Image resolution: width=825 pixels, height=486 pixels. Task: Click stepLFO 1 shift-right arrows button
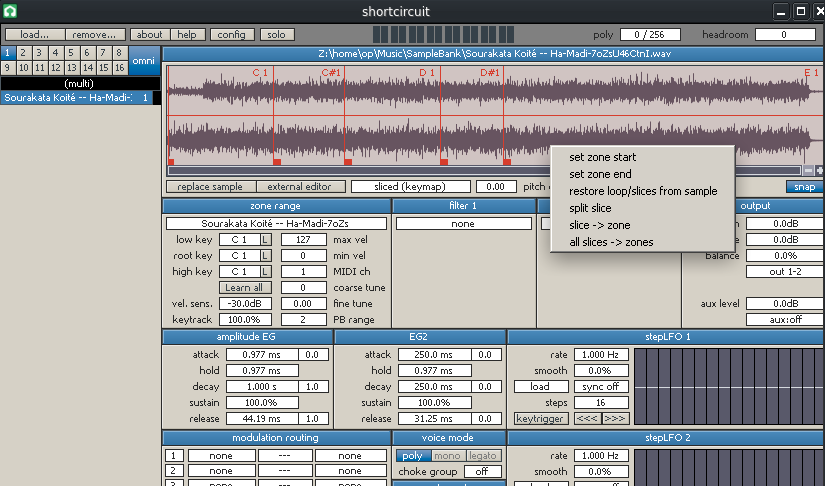(615, 419)
